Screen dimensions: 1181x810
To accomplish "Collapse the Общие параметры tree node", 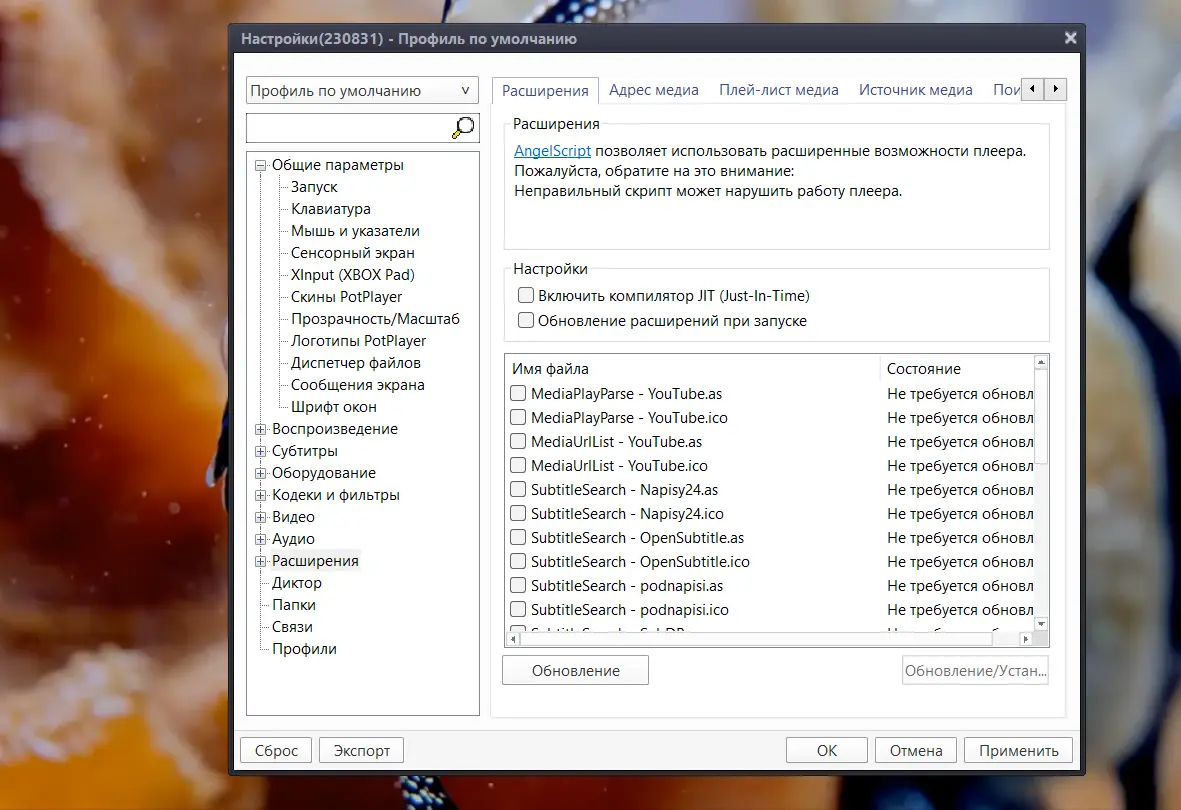I will (261, 165).
